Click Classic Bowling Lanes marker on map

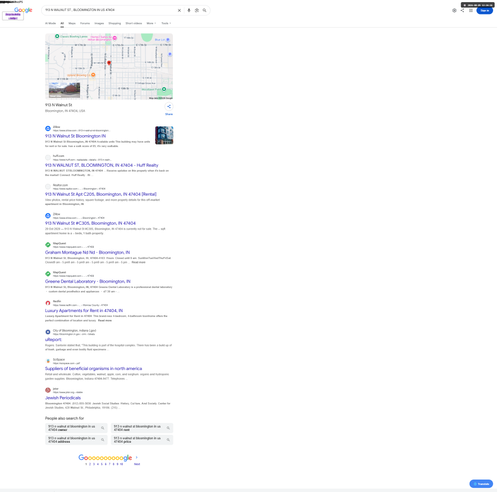[x=57, y=36]
